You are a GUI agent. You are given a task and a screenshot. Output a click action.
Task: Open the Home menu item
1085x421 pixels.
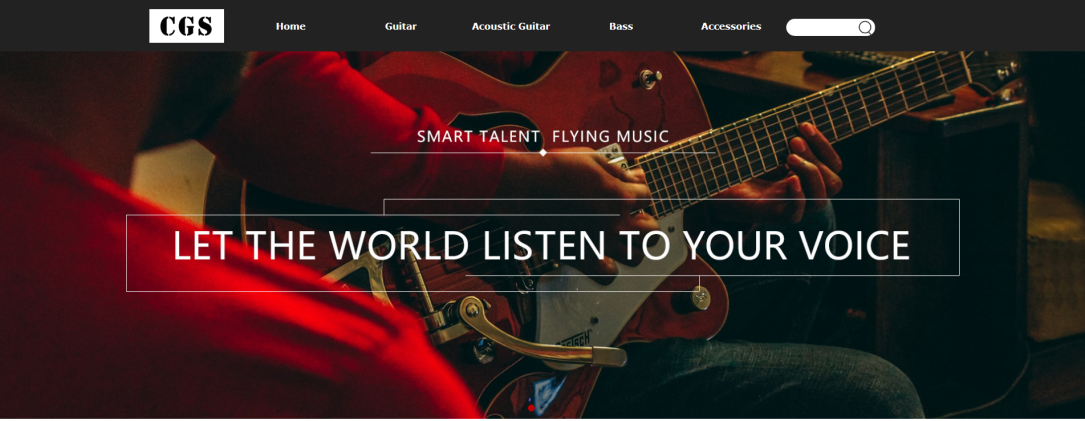291,26
